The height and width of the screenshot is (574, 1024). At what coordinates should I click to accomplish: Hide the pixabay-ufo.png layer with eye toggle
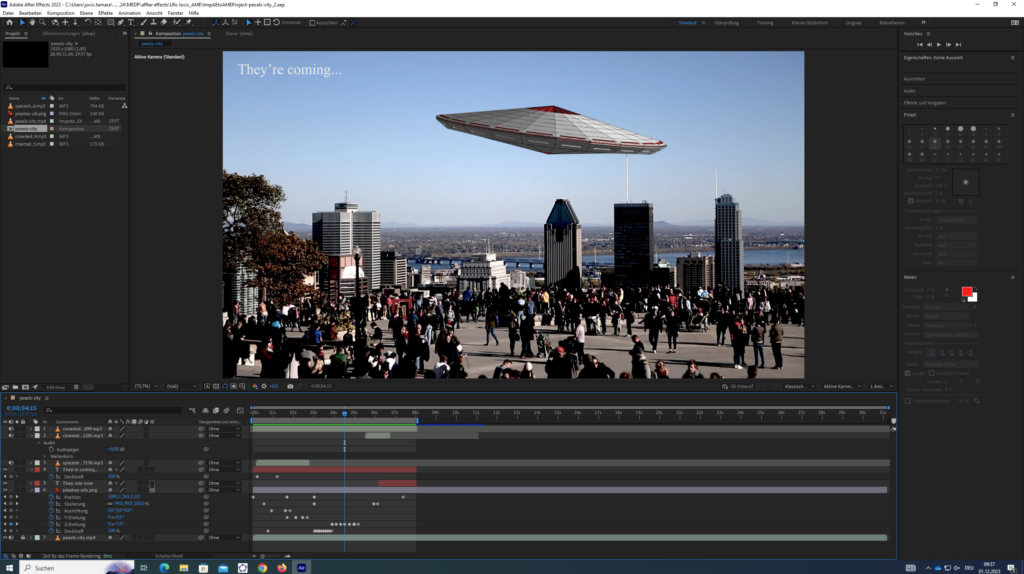[x=6, y=490]
